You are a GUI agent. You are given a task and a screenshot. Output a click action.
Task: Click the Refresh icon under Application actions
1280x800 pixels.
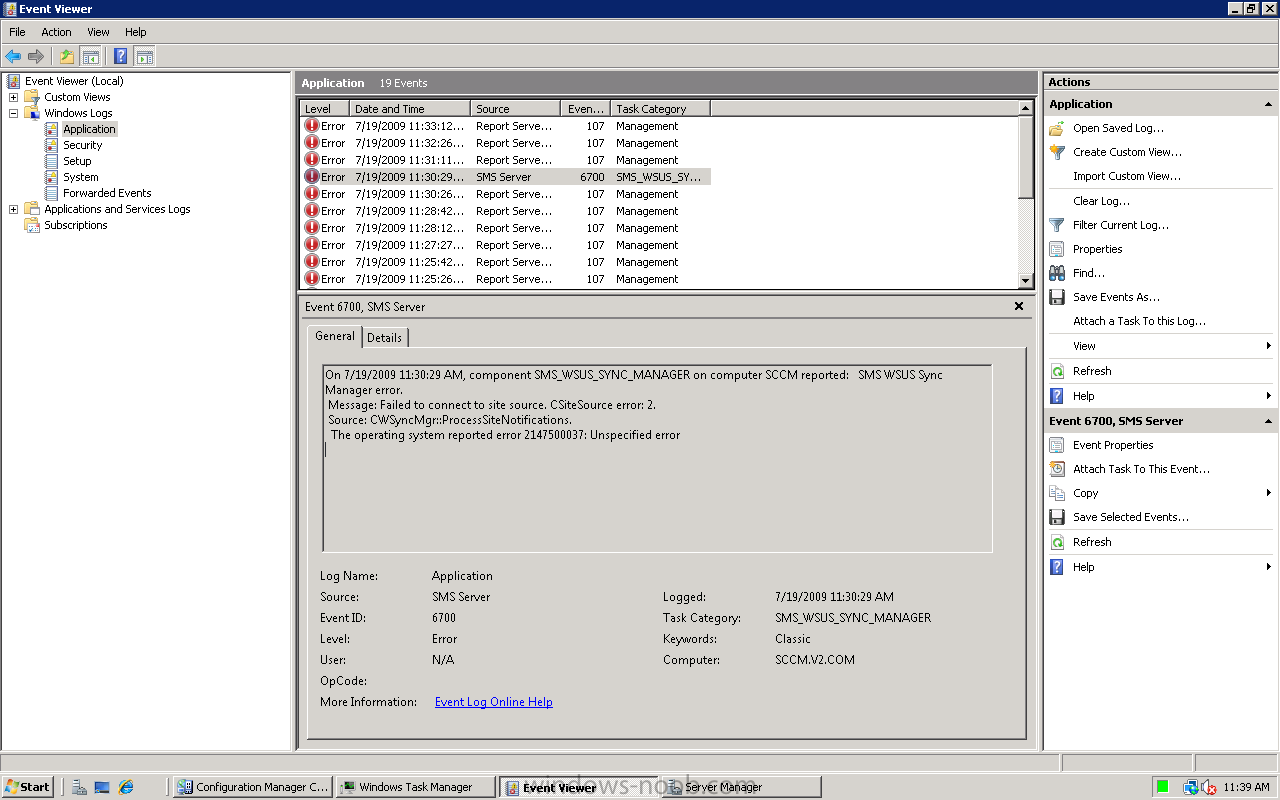[x=1057, y=371]
